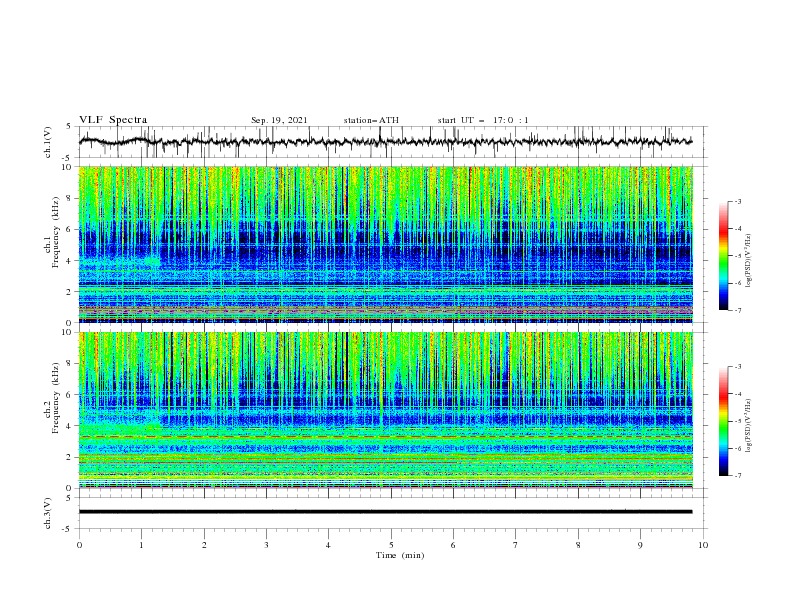
Task: Select the date text "Sep. 19, 2021"
Action: (279, 120)
